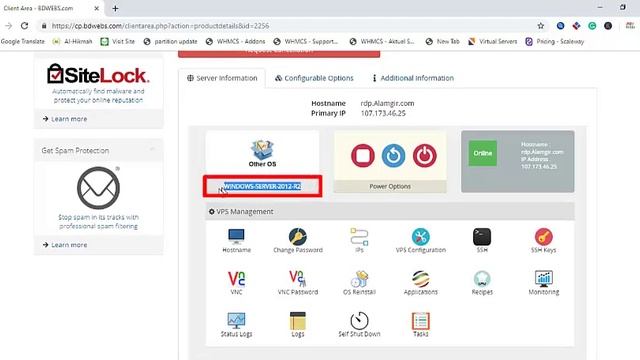Click the Other OS box icon

tap(262, 150)
